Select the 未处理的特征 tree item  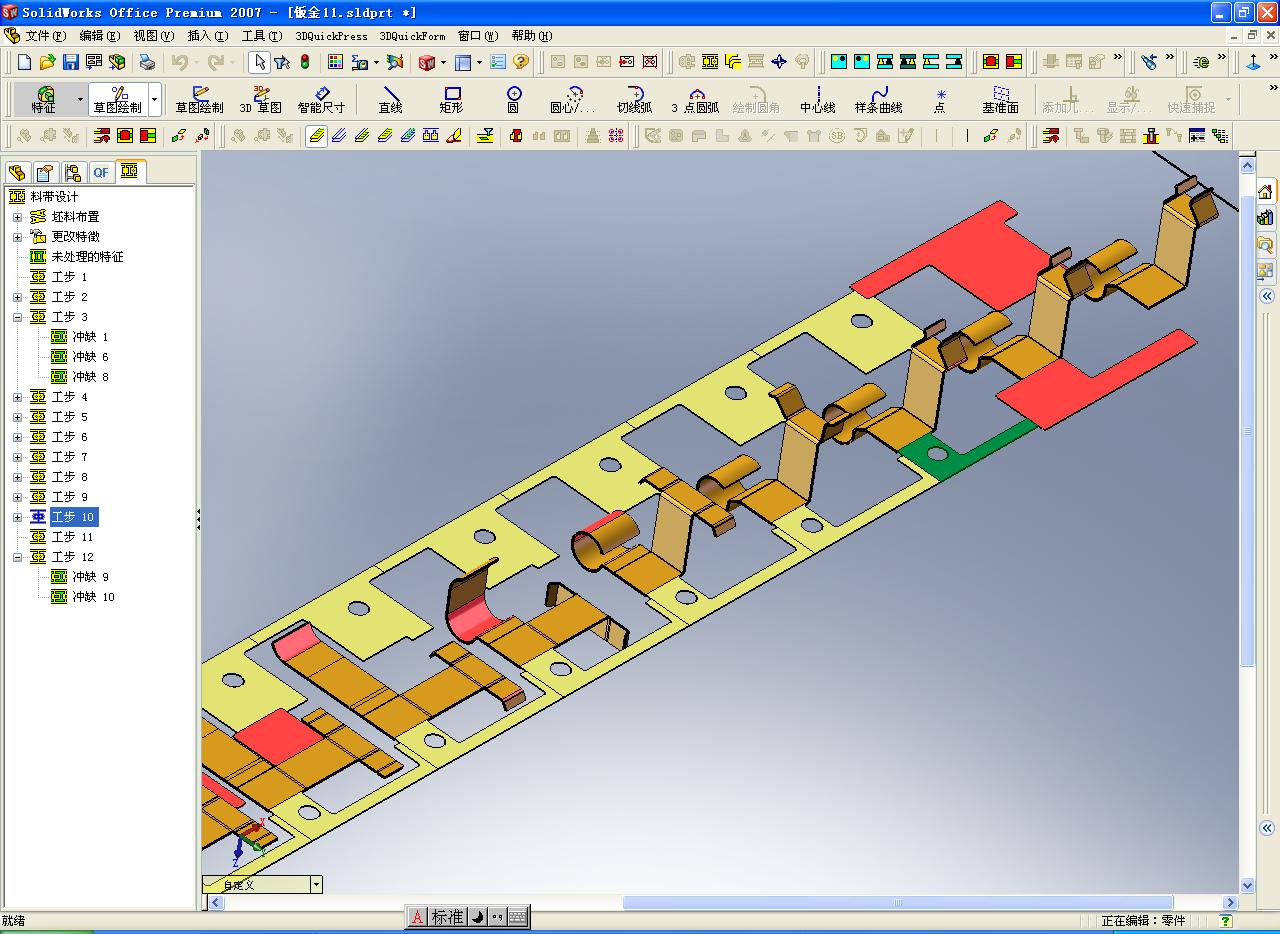point(88,257)
